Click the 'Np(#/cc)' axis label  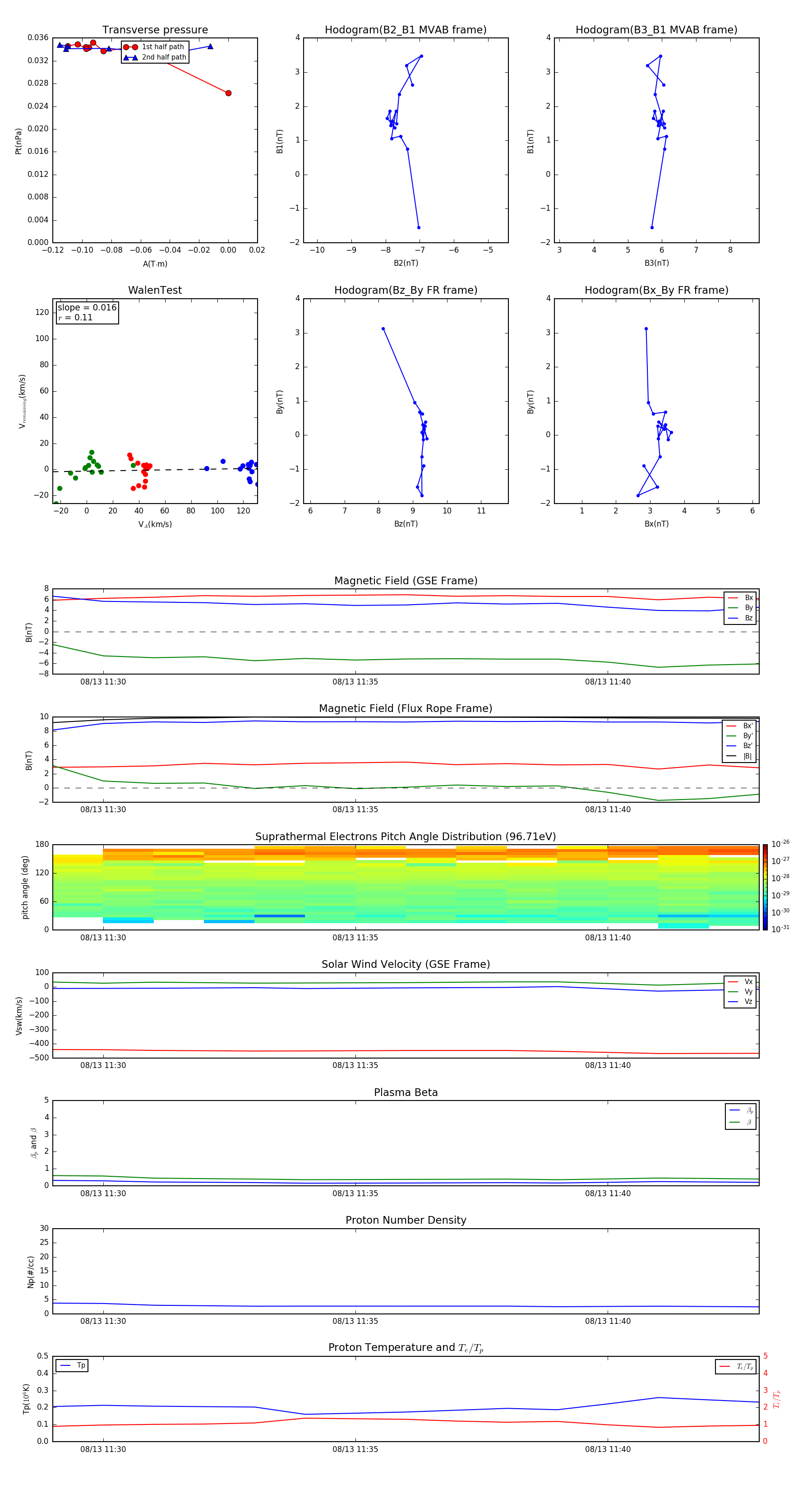pos(31,1271)
